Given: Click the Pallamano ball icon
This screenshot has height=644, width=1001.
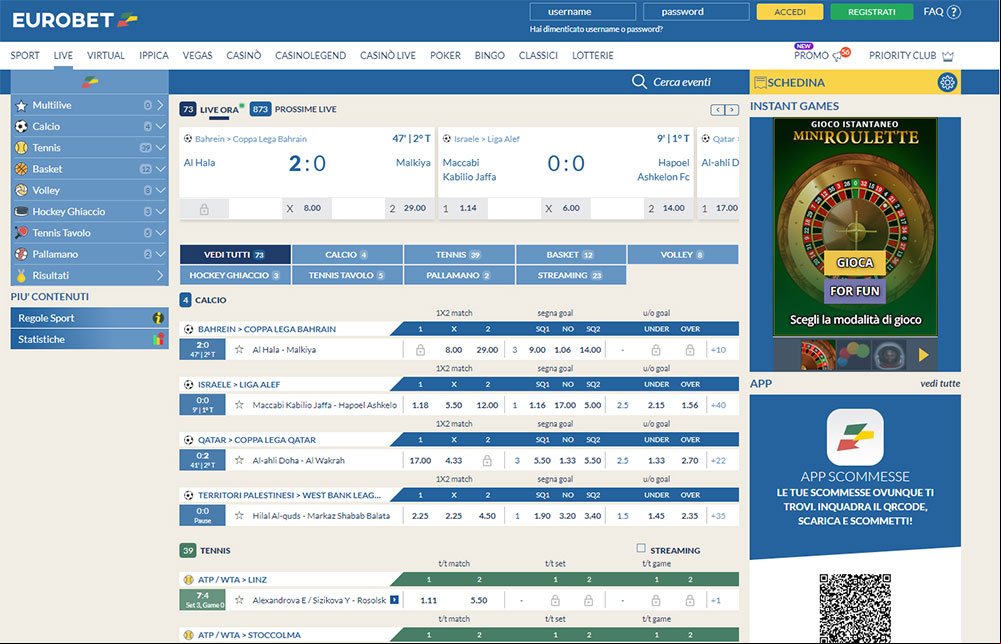Looking at the screenshot, I should tap(21, 254).
